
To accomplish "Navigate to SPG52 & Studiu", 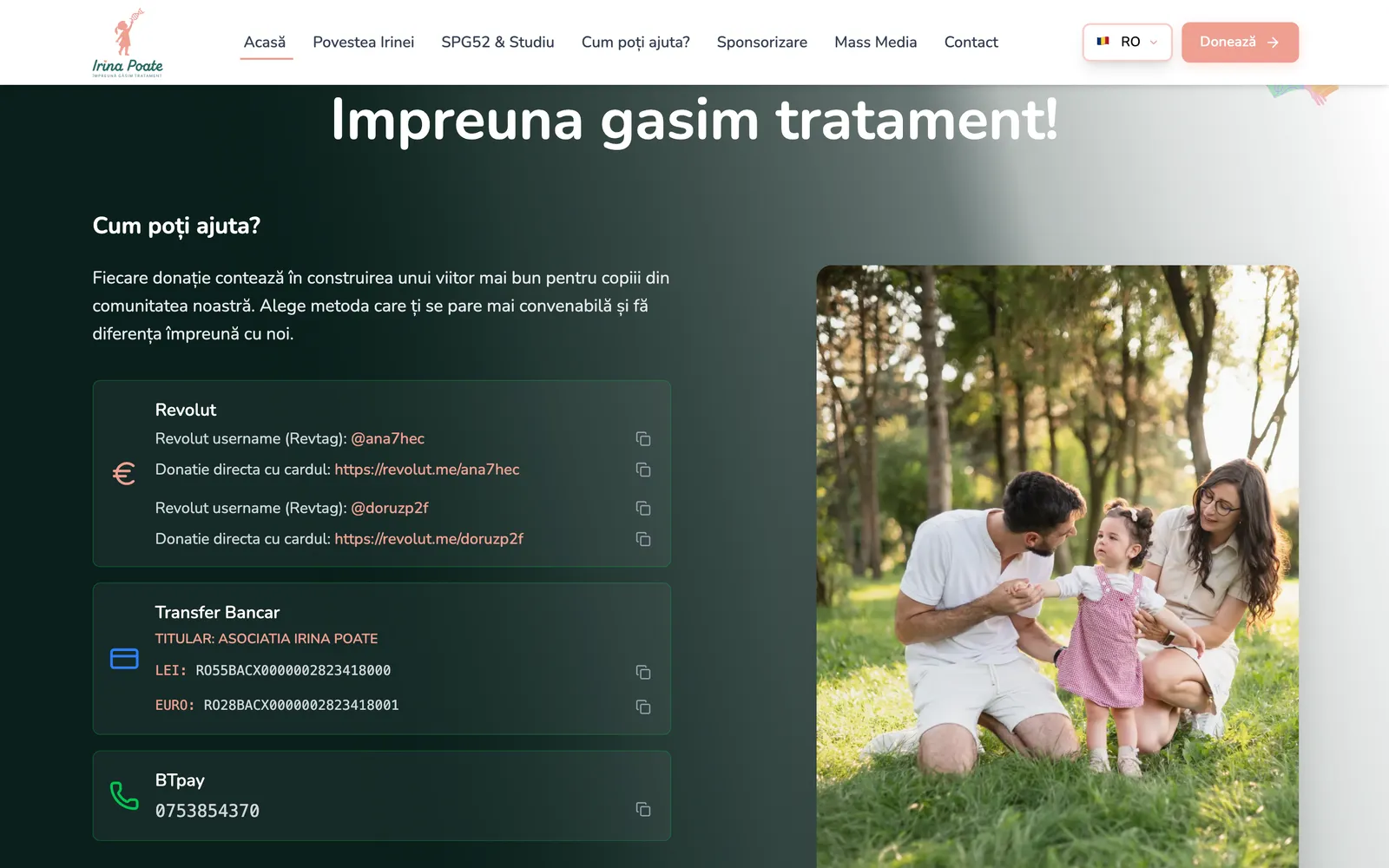I will pos(497,42).
